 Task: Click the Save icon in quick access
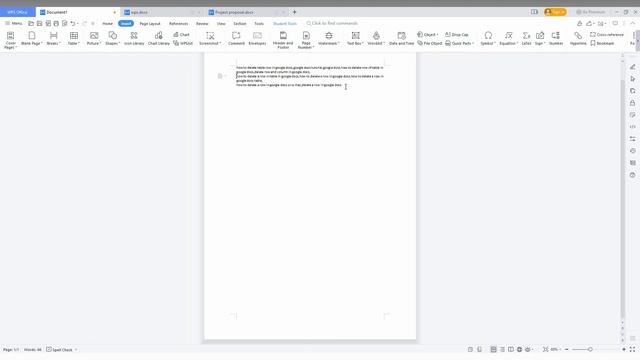pos(40,24)
